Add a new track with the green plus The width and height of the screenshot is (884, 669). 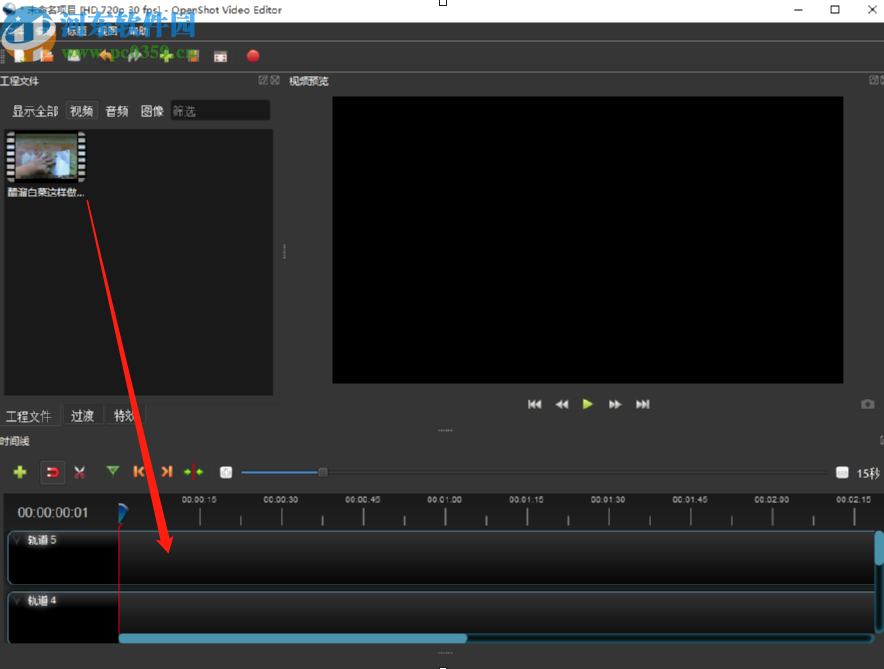coord(20,472)
